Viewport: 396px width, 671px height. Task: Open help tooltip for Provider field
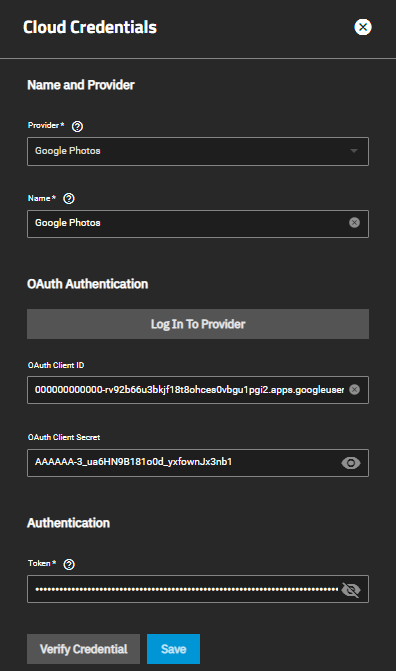coord(77,126)
